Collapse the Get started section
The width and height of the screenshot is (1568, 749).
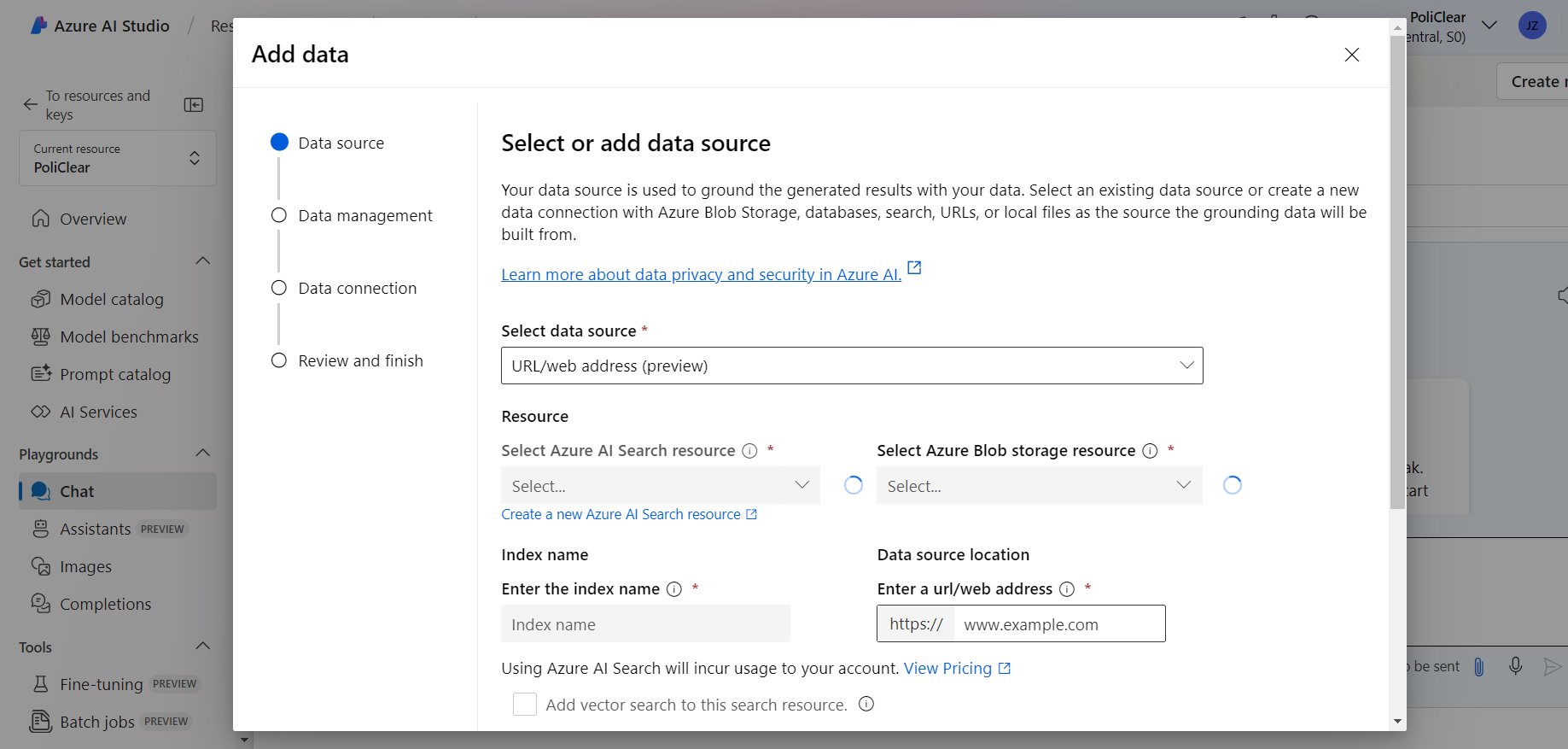coord(203,260)
